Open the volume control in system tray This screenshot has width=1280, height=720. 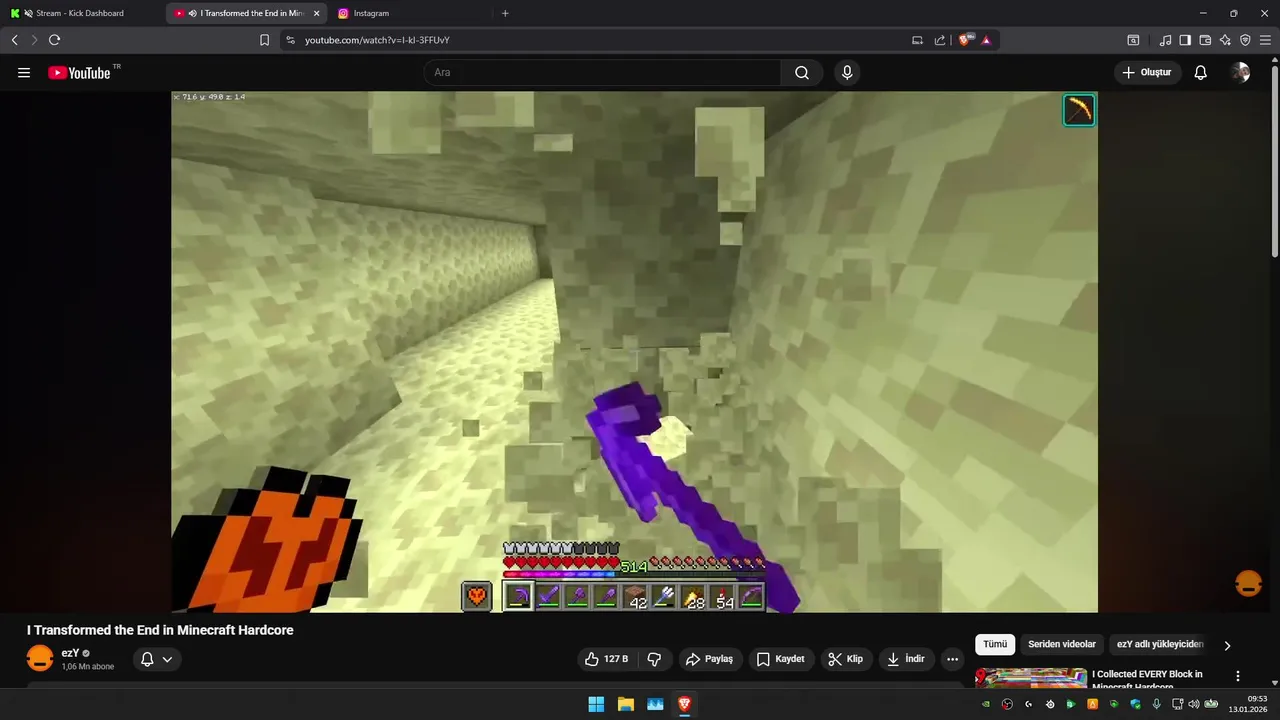[1193, 704]
